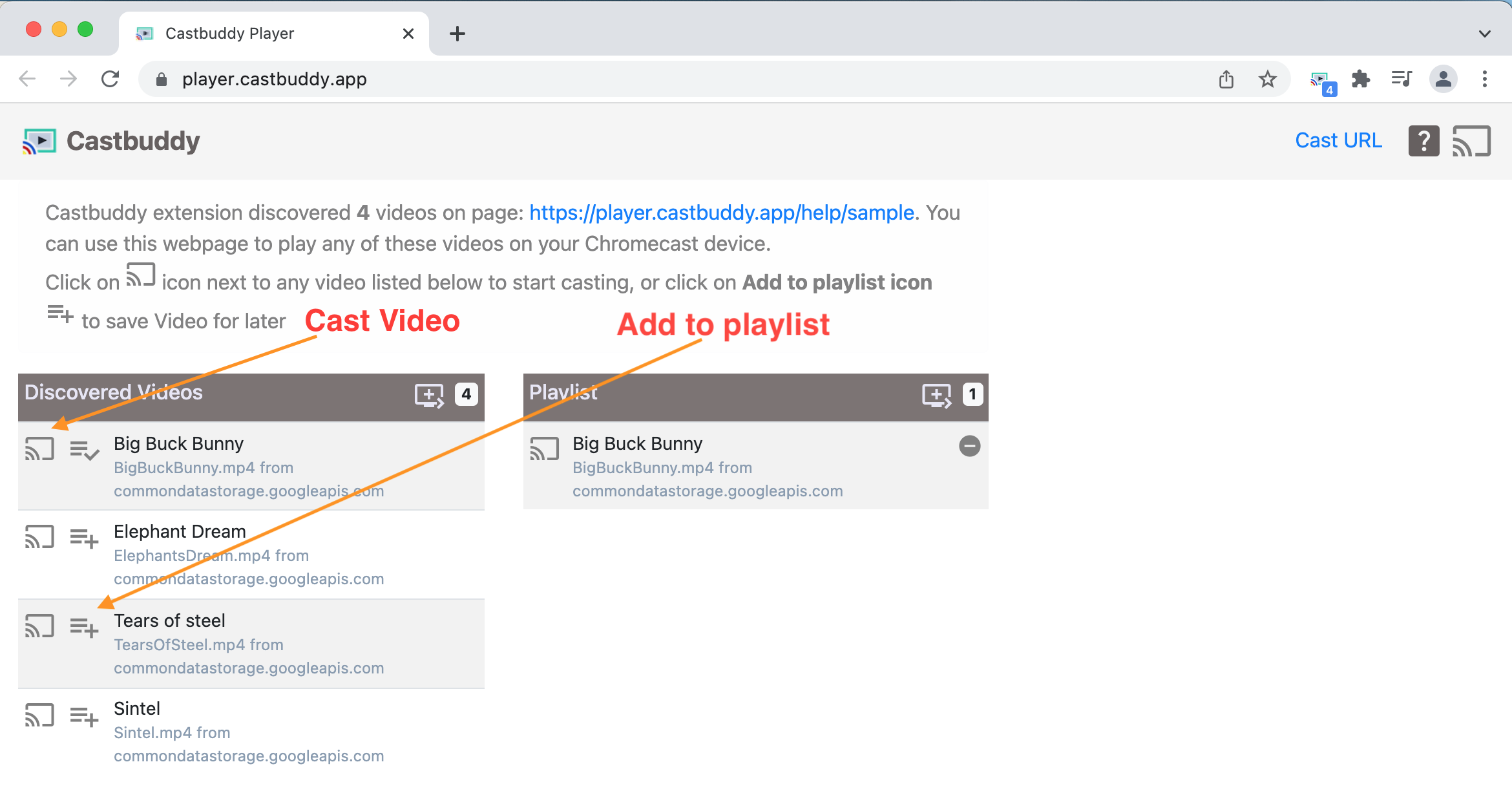The image size is (1512, 804).
Task: Open Chrome's three-dot menu
Action: (1484, 79)
